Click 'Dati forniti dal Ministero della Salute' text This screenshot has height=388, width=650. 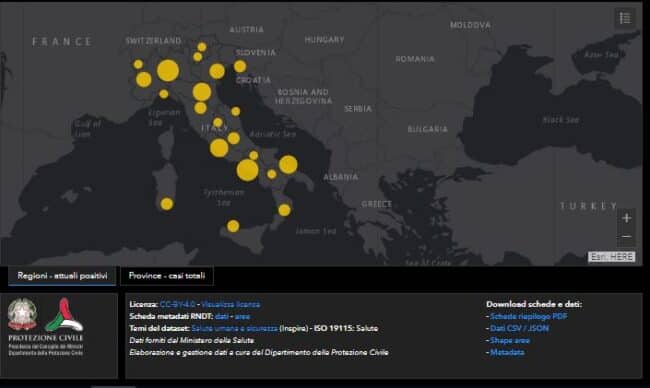click(x=192, y=340)
